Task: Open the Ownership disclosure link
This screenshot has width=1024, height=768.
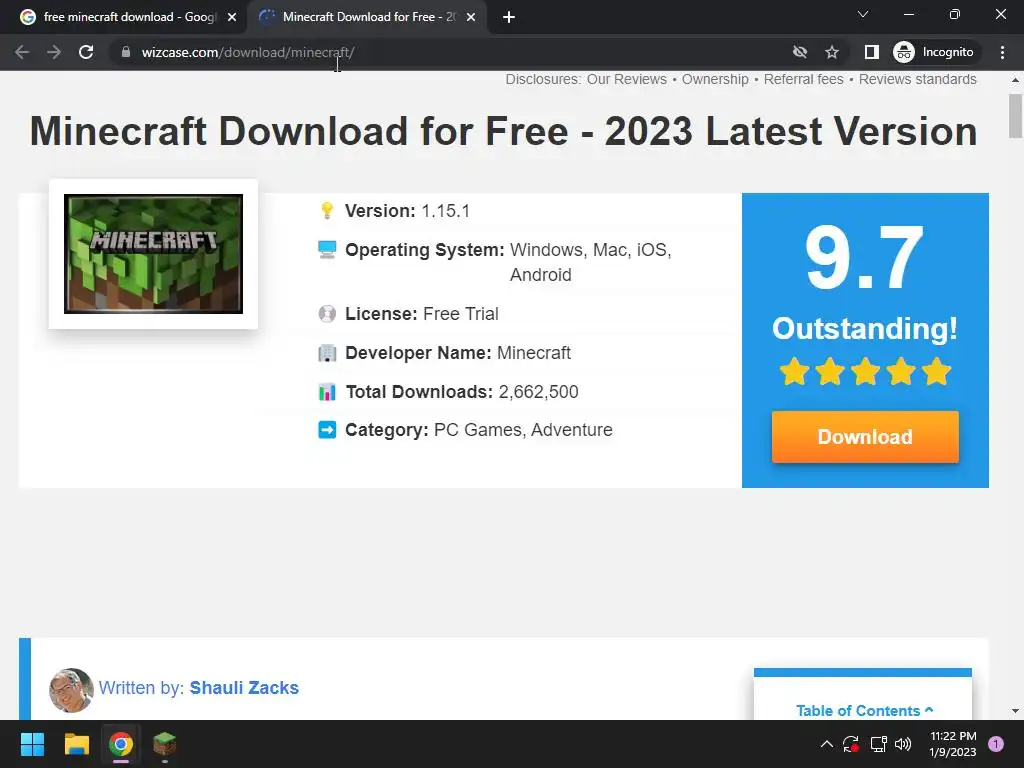Action: coord(715,79)
